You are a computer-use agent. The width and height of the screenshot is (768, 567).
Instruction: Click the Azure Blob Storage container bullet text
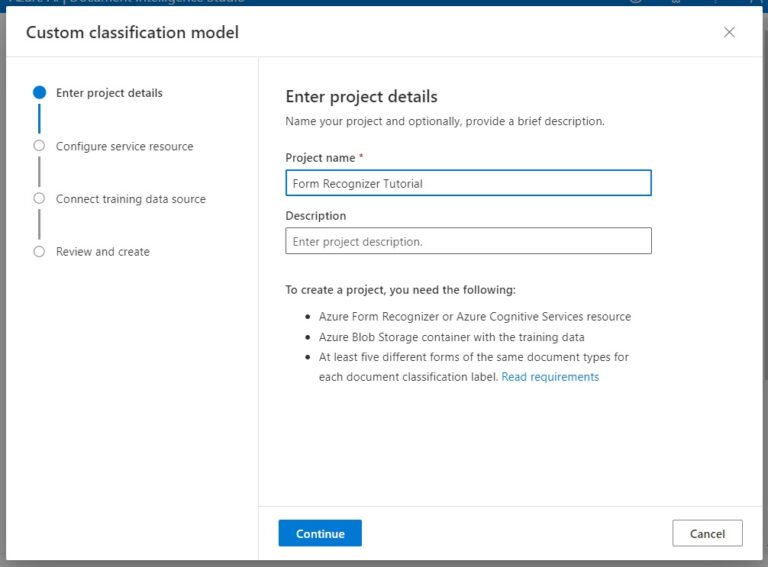[x=451, y=337]
